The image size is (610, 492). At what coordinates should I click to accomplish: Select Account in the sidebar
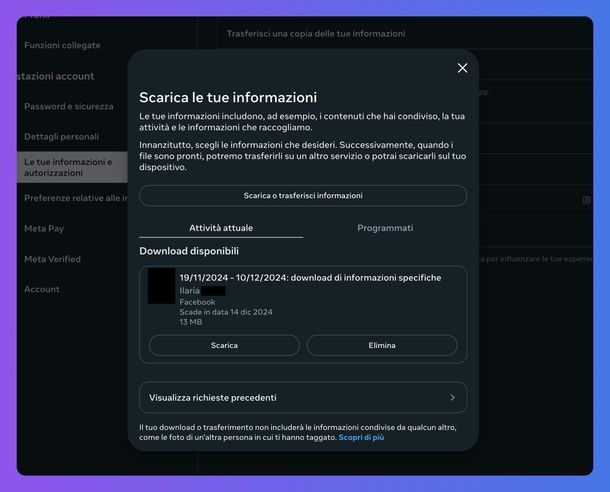pyautogui.click(x=42, y=289)
